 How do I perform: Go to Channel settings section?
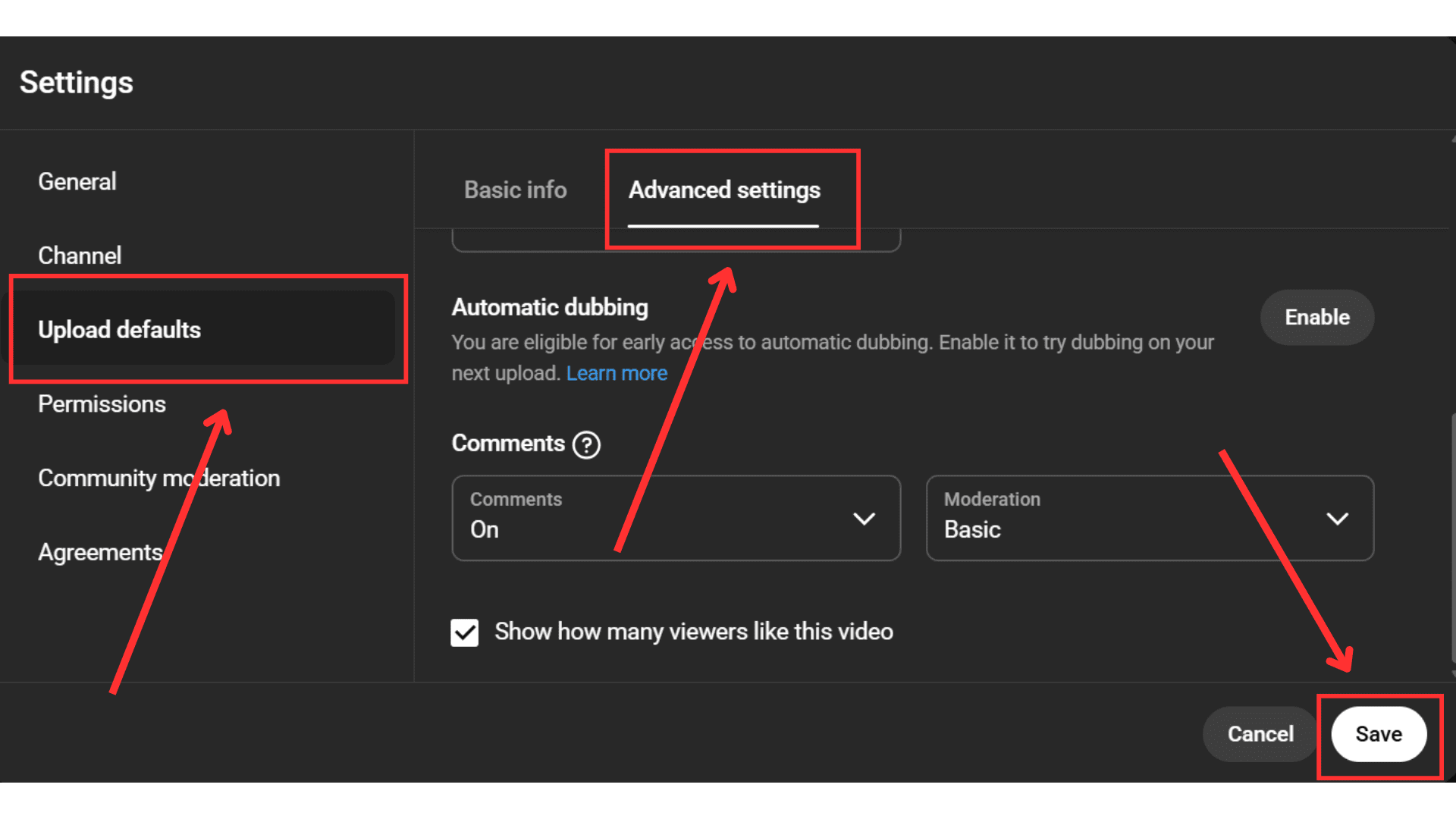tap(80, 256)
